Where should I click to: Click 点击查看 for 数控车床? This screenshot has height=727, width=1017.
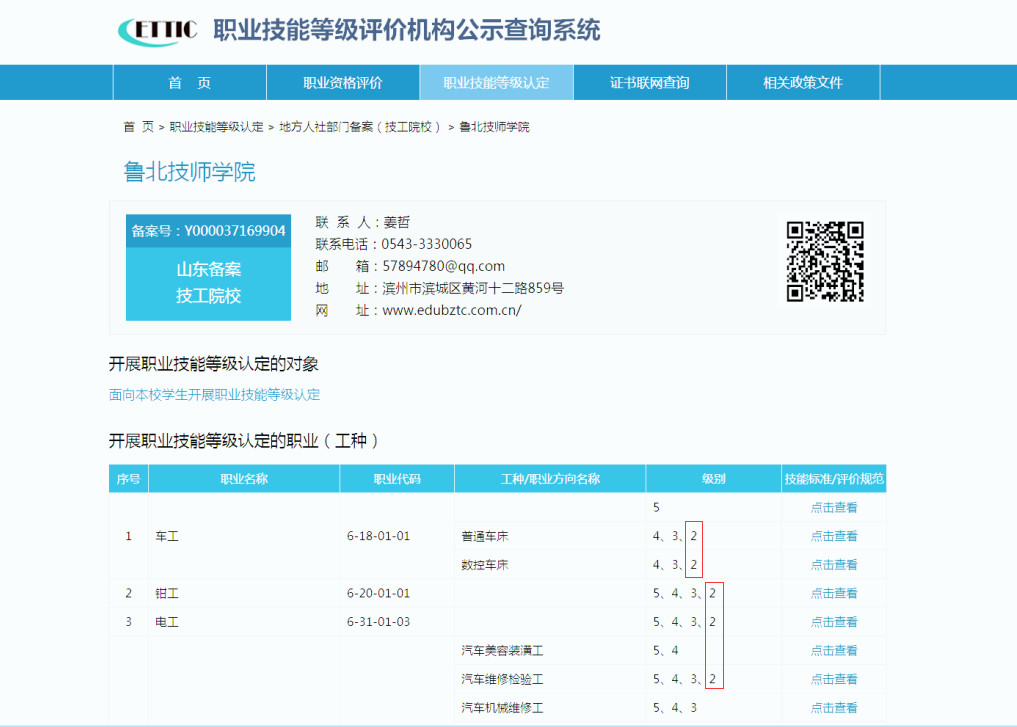[x=834, y=564]
